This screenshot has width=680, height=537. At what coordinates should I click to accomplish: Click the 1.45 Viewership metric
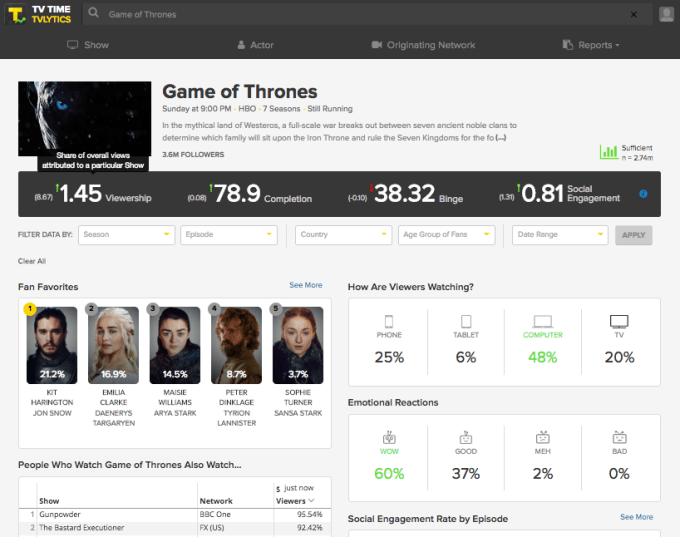click(x=93, y=194)
